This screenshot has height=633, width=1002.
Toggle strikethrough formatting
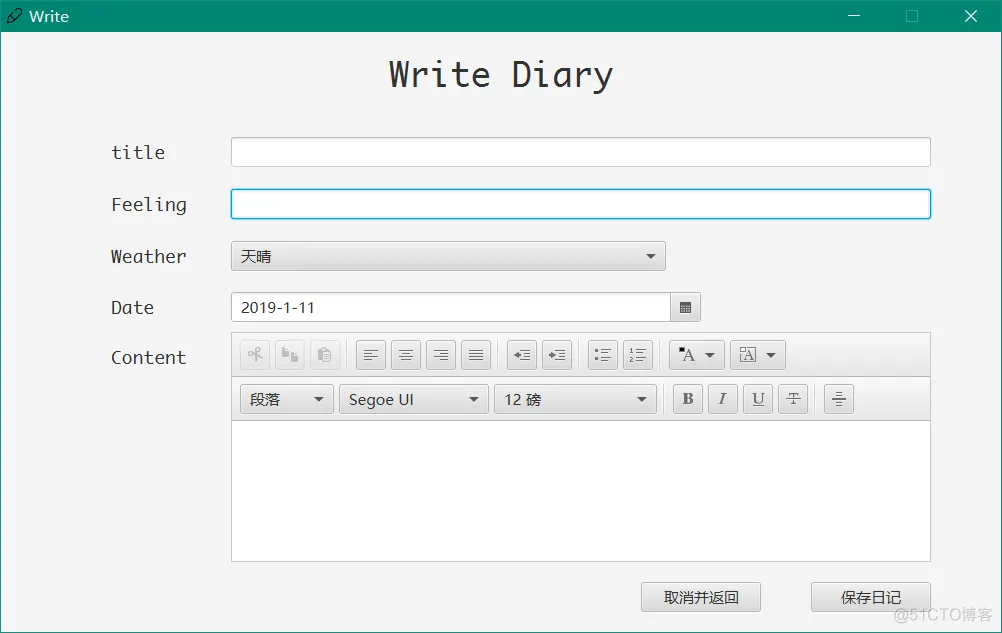click(793, 399)
